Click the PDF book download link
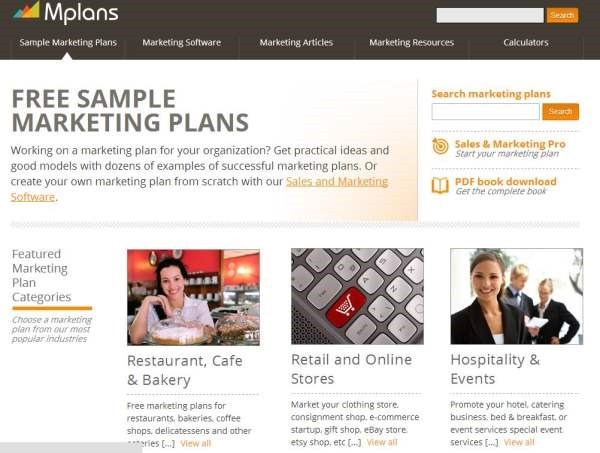 [505, 182]
